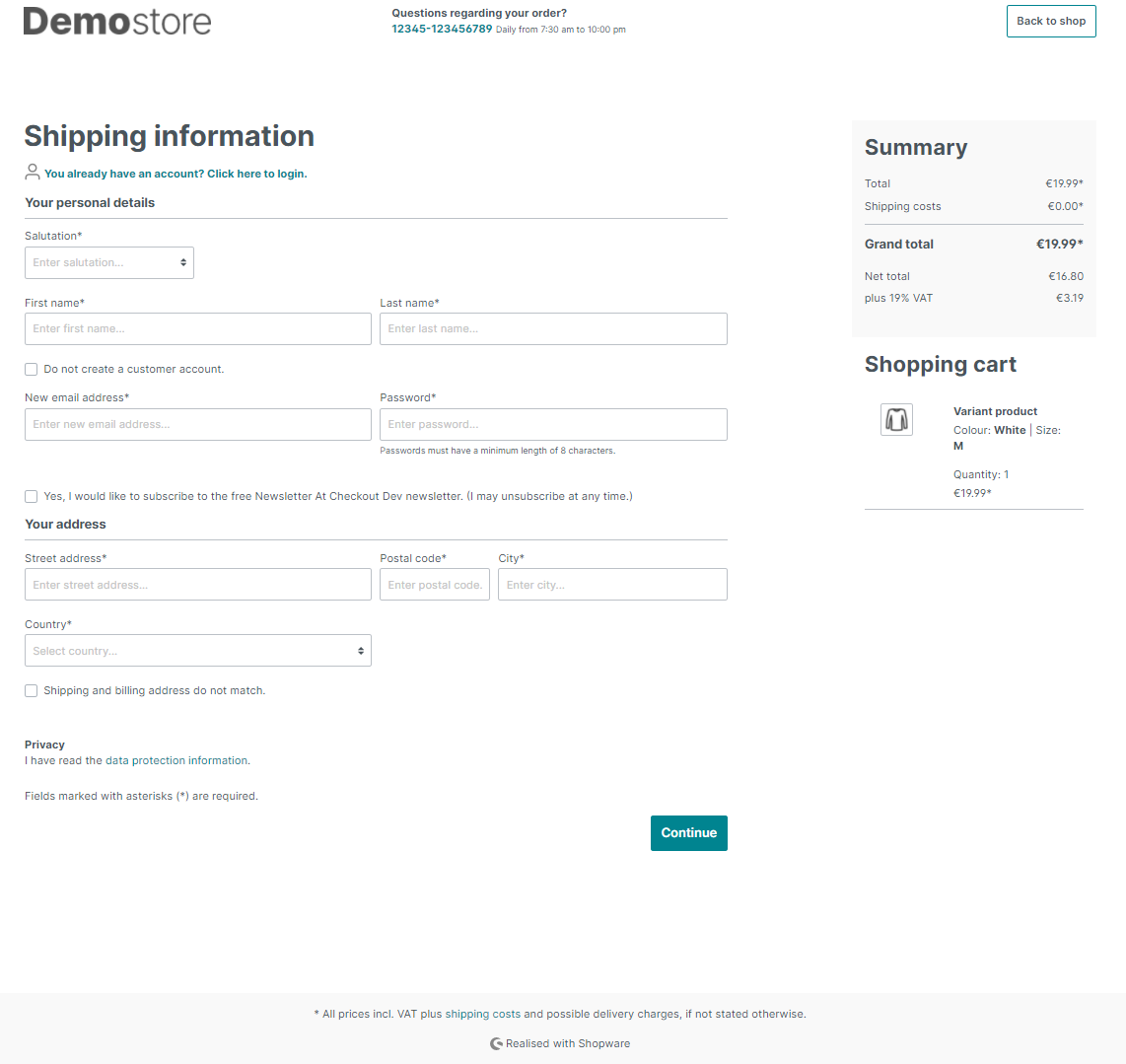Click into the Last name field
The image size is (1126, 1064).
click(x=553, y=329)
